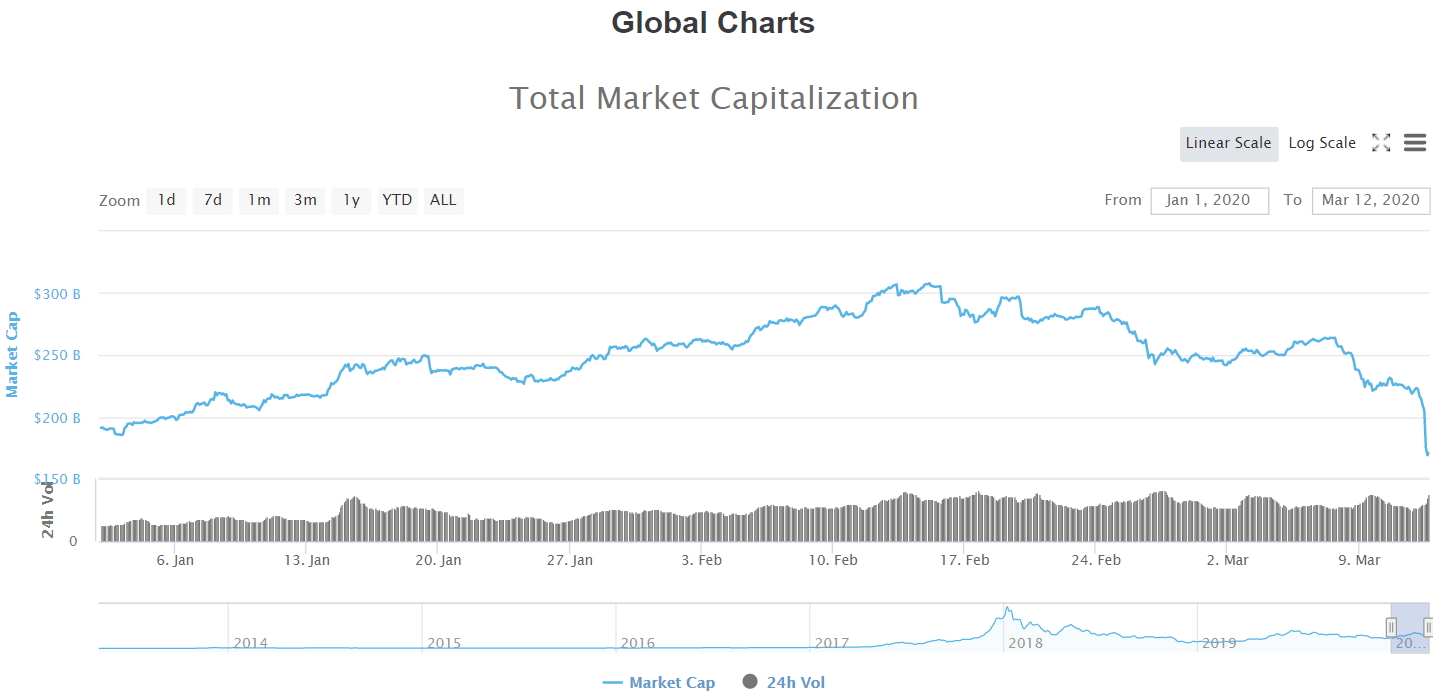1433x700 pixels.
Task: Set zoom to 7d
Action: click(x=212, y=200)
